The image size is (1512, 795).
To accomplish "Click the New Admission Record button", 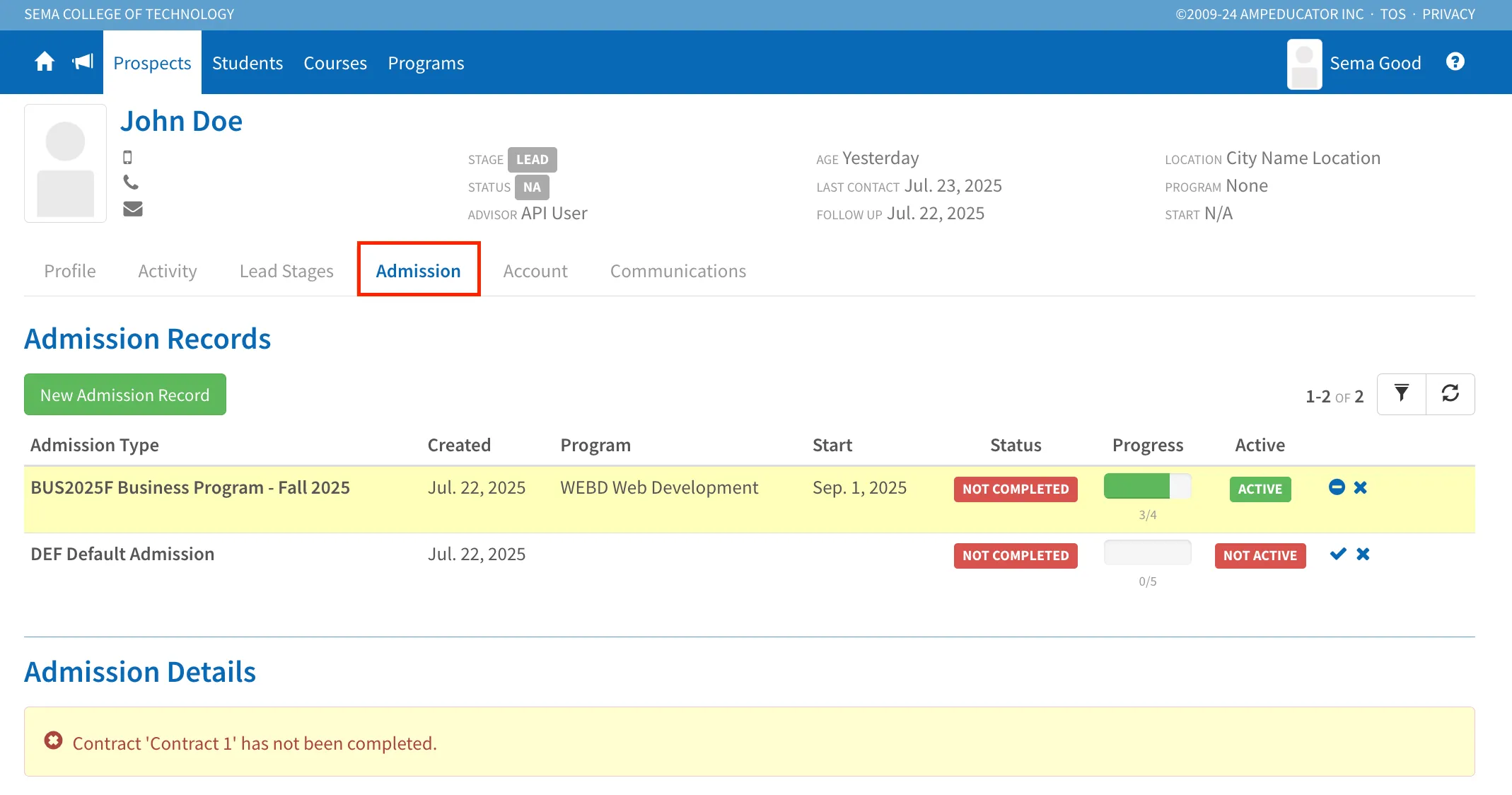I will tap(125, 395).
